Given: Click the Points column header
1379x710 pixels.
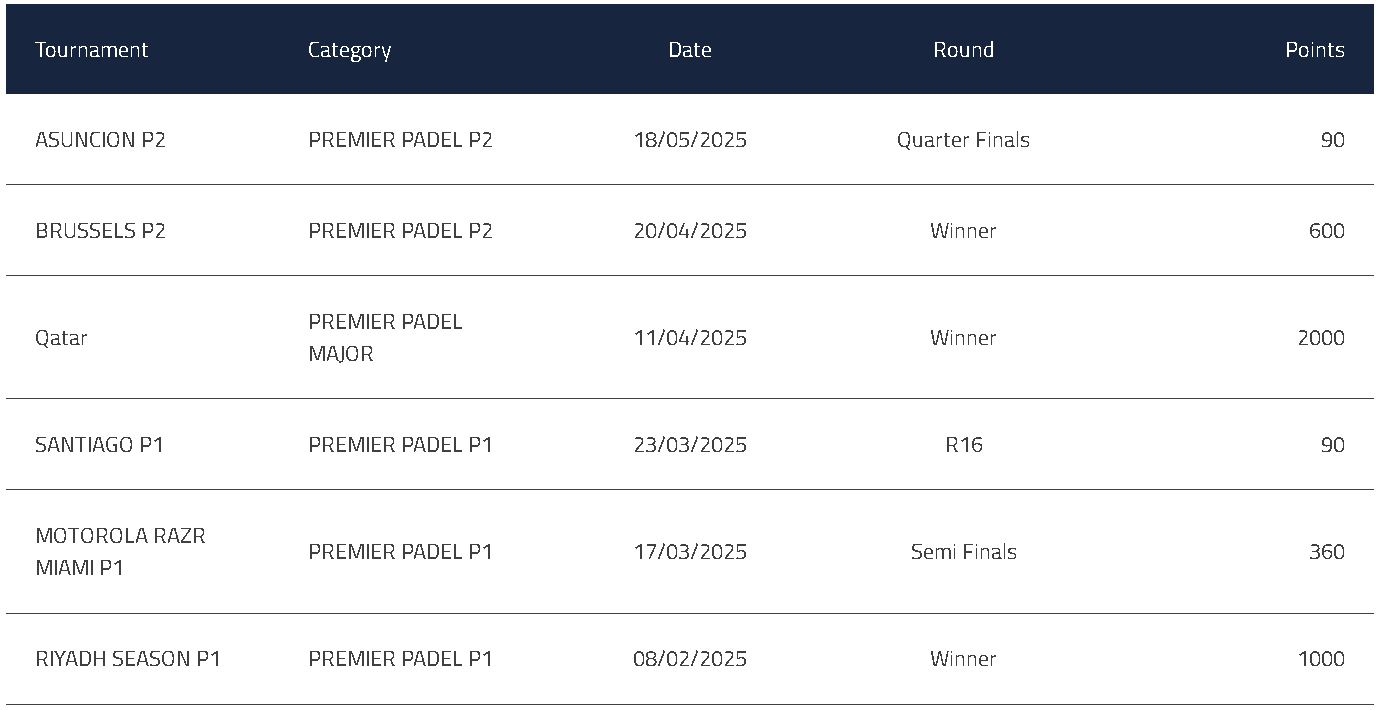Looking at the screenshot, I should [1314, 50].
